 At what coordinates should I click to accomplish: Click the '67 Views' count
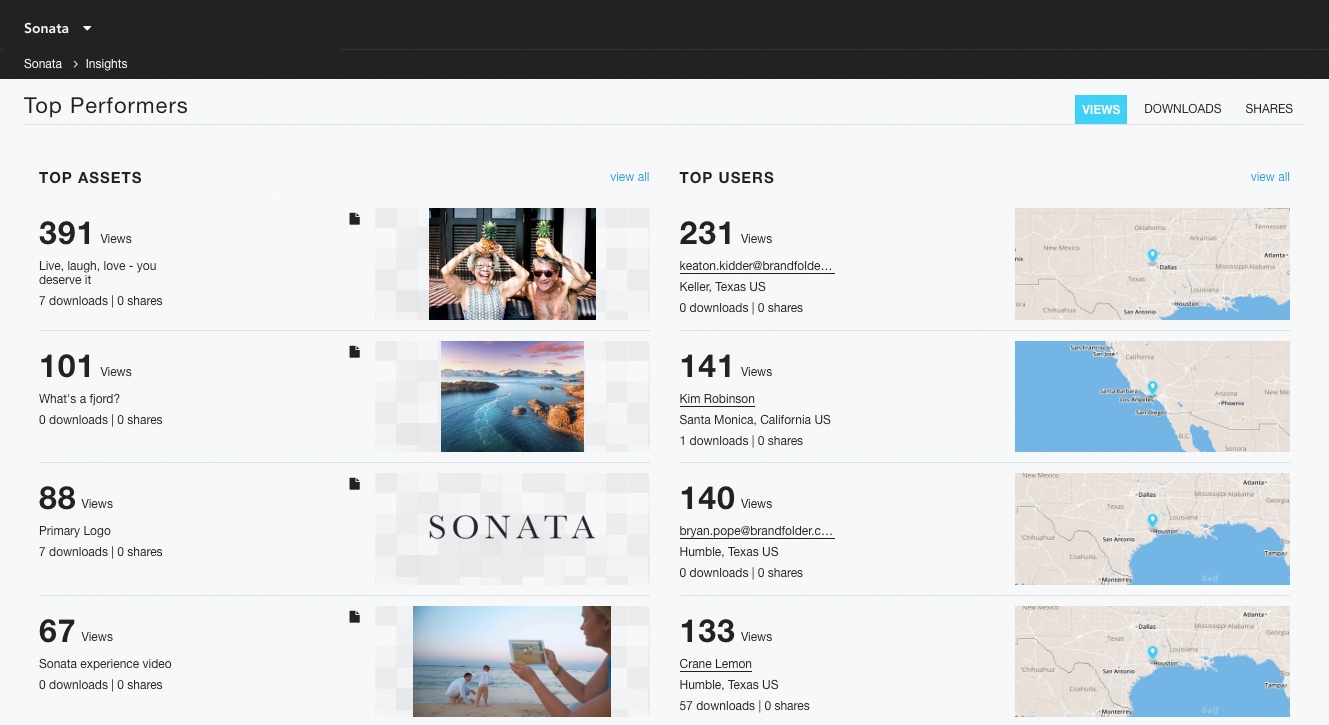coord(76,631)
